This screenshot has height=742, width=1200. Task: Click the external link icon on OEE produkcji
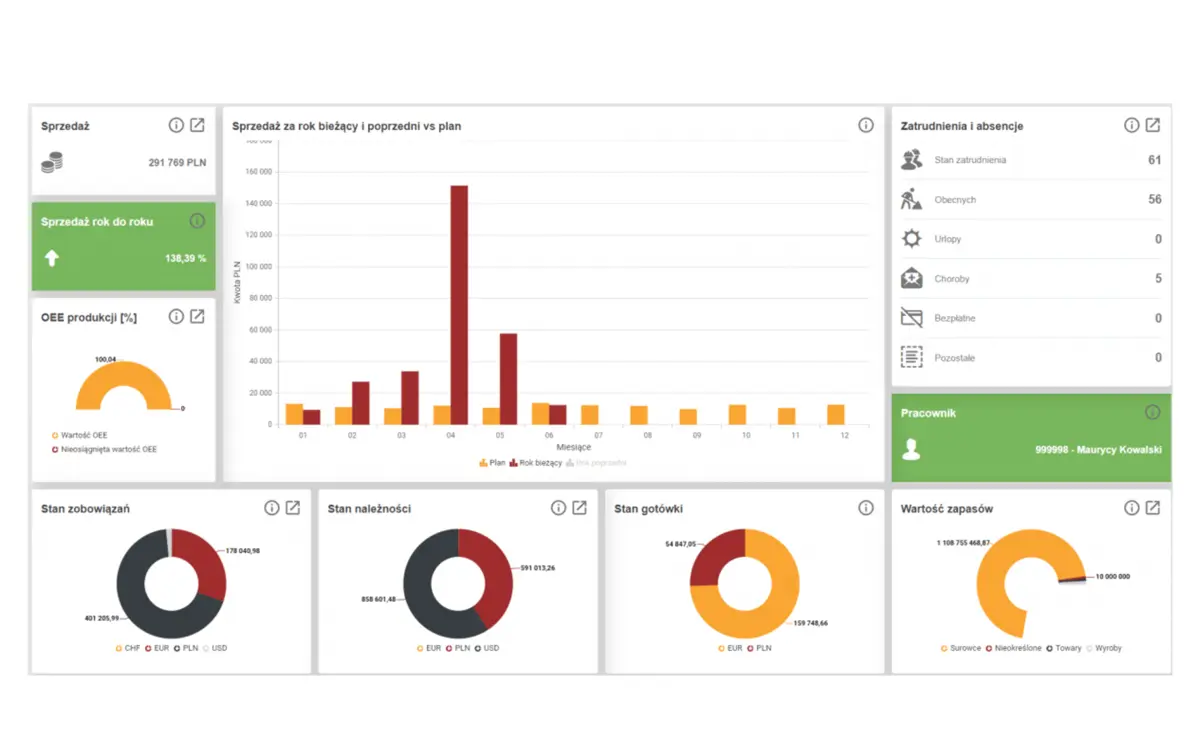(x=197, y=317)
